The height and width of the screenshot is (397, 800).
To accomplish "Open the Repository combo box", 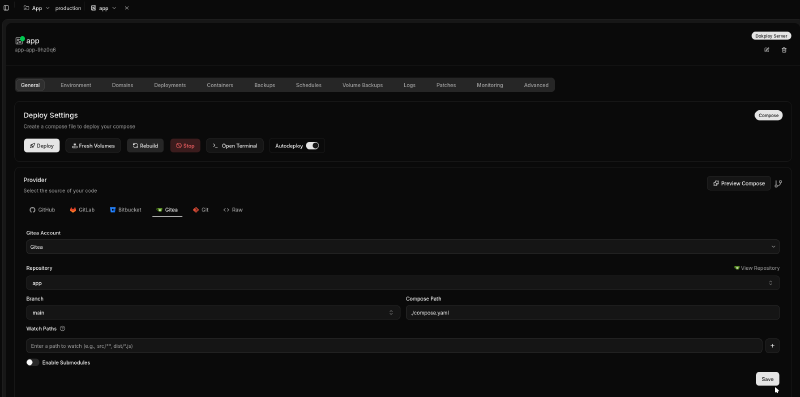I will (x=403, y=283).
